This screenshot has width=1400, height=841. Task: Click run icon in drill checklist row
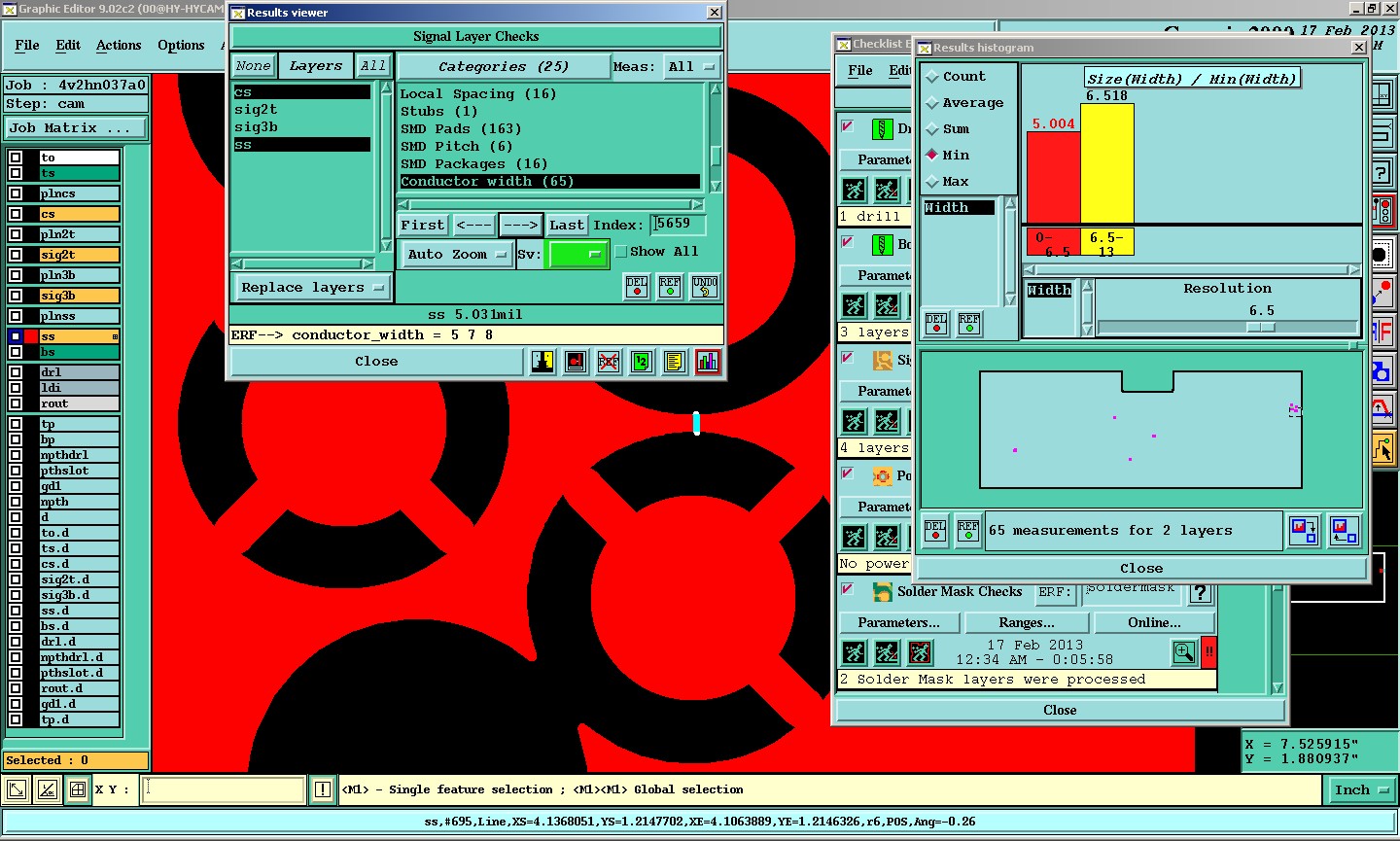coord(854,190)
